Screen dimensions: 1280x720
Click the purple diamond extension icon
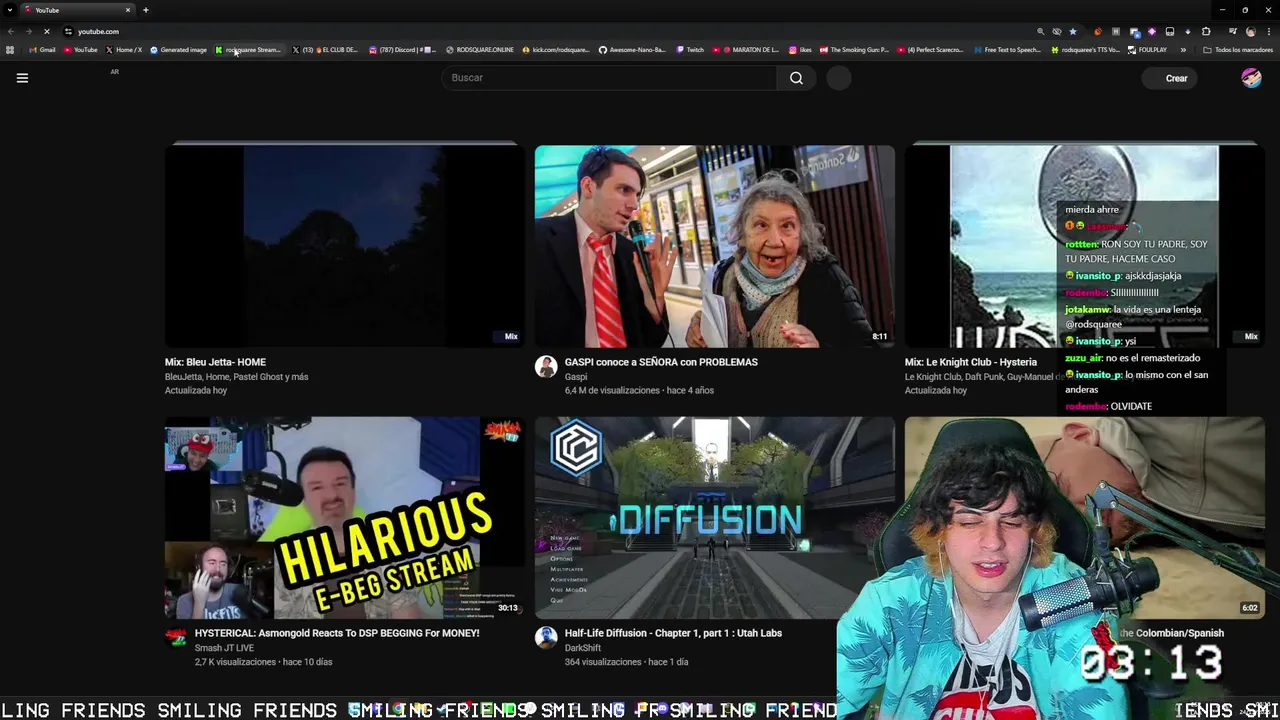1152,31
